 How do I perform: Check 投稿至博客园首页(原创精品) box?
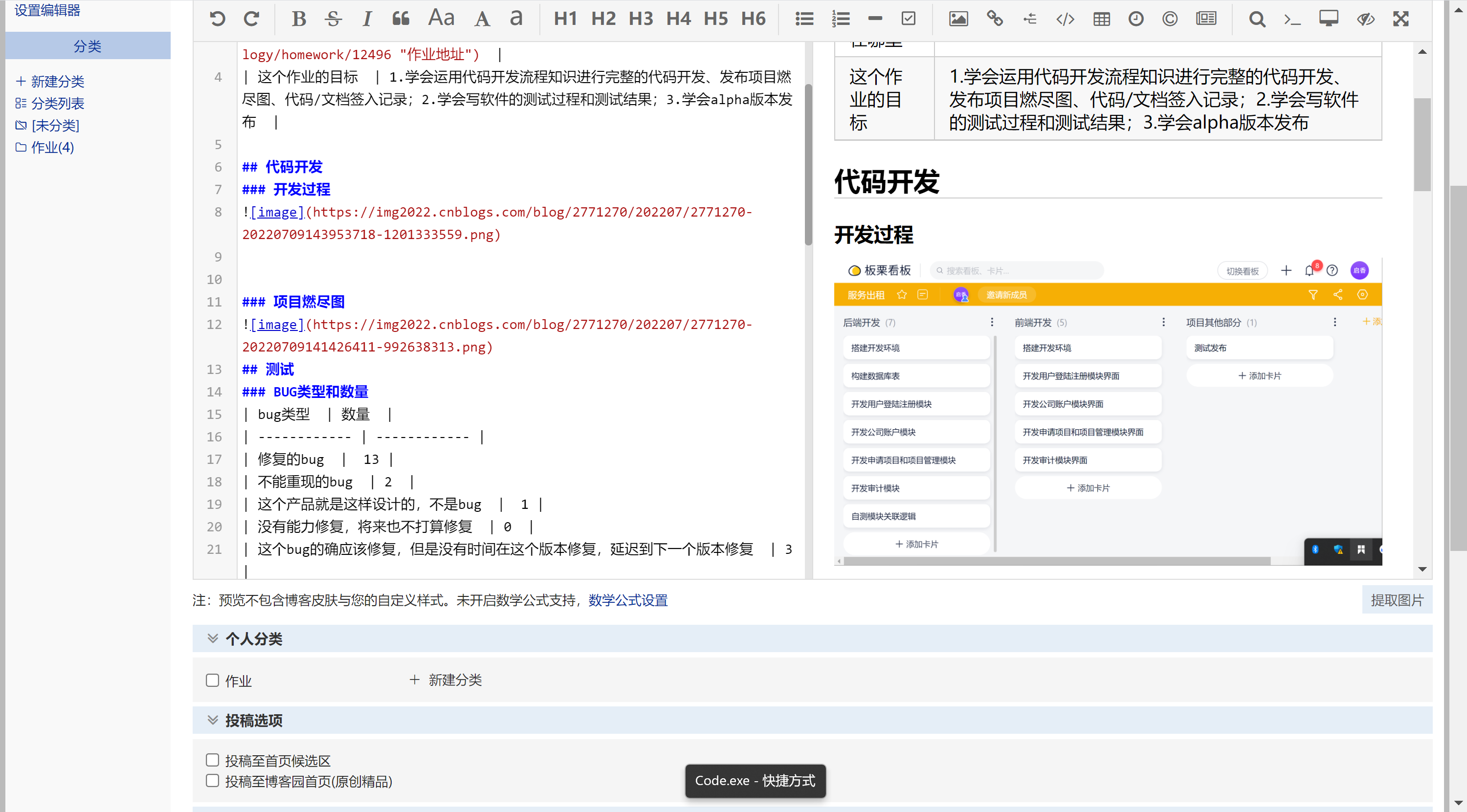(212, 781)
